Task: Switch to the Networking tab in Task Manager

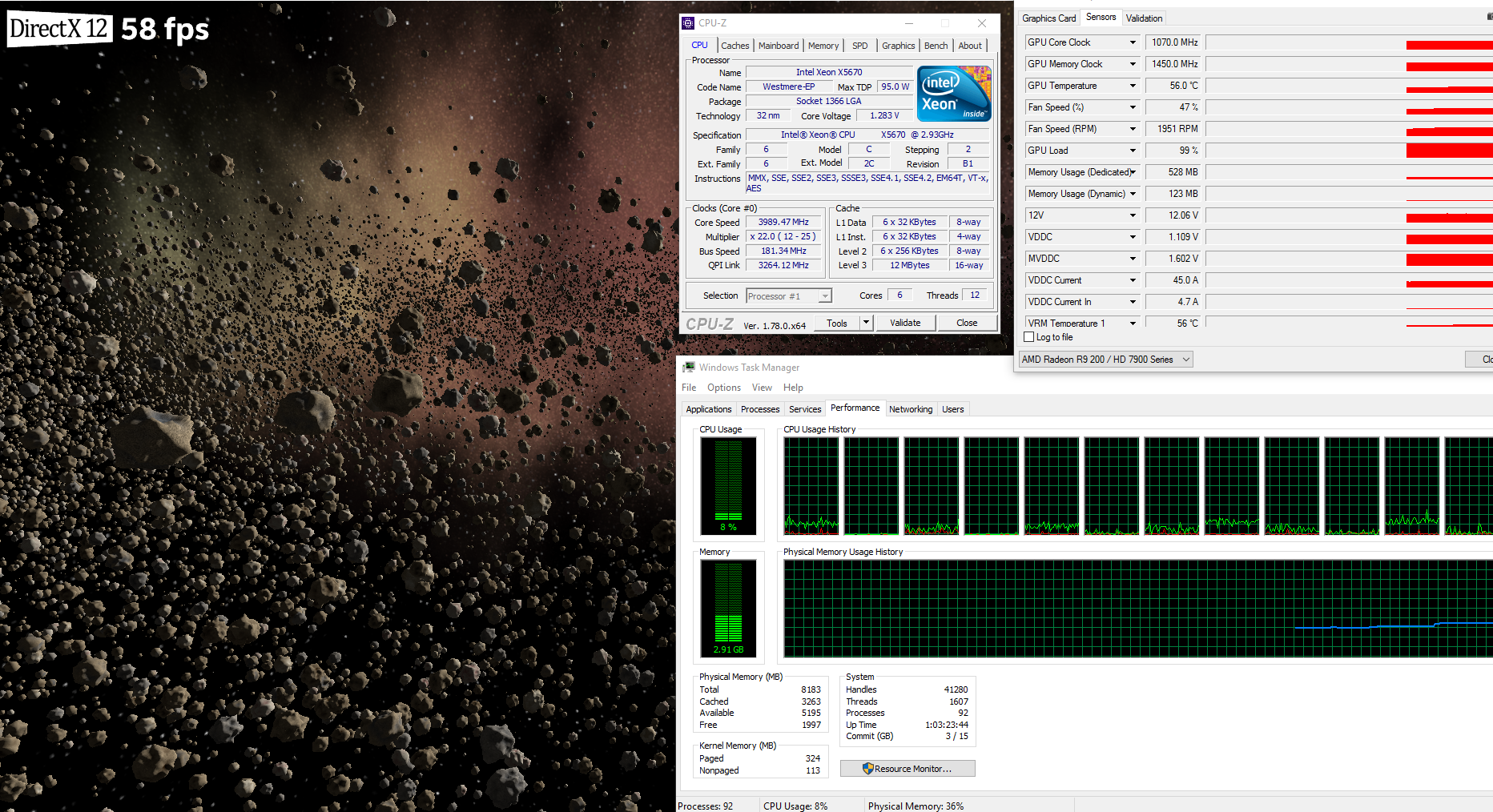Action: [x=911, y=409]
